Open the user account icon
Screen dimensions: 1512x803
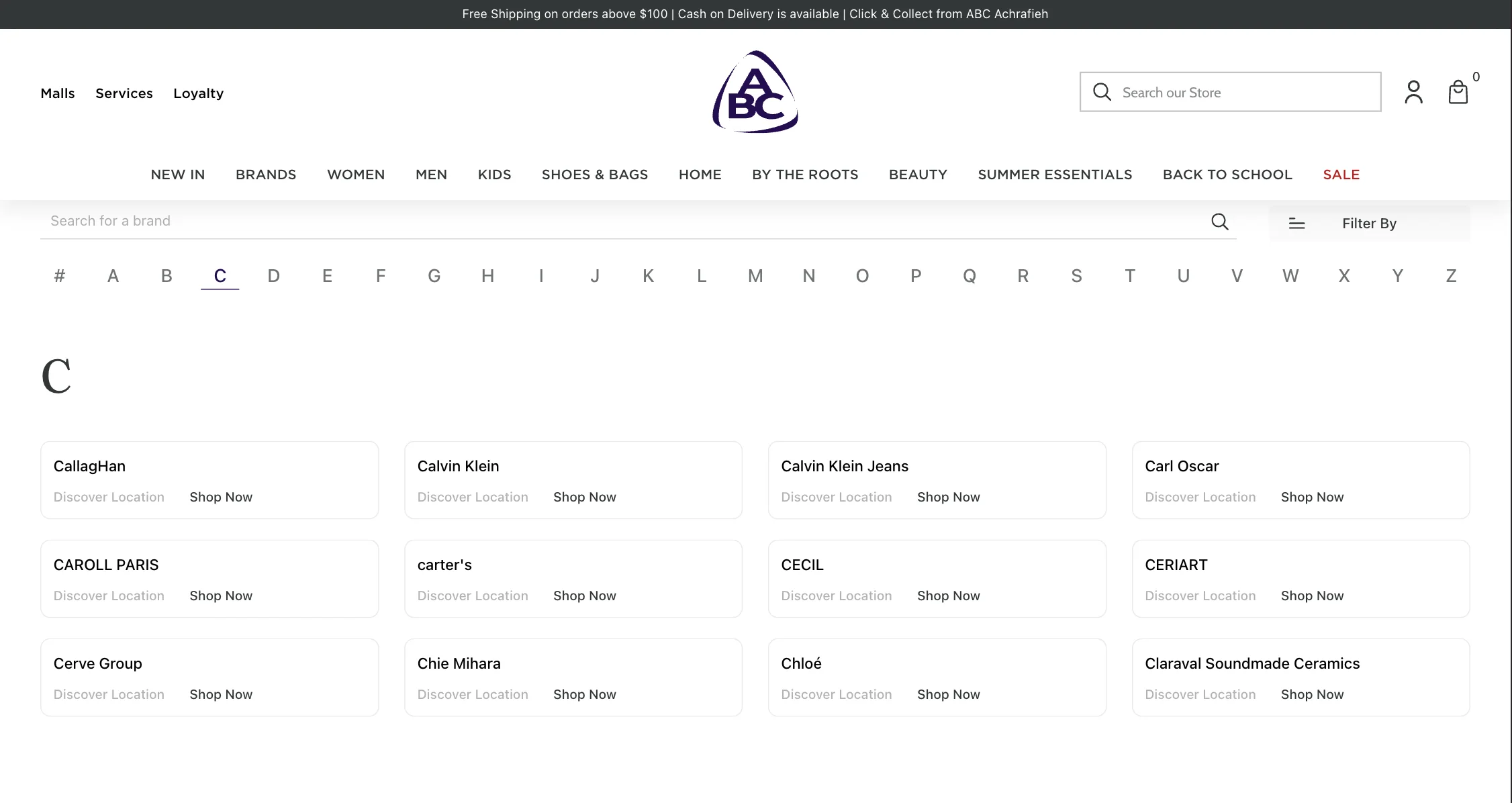pos(1413,92)
